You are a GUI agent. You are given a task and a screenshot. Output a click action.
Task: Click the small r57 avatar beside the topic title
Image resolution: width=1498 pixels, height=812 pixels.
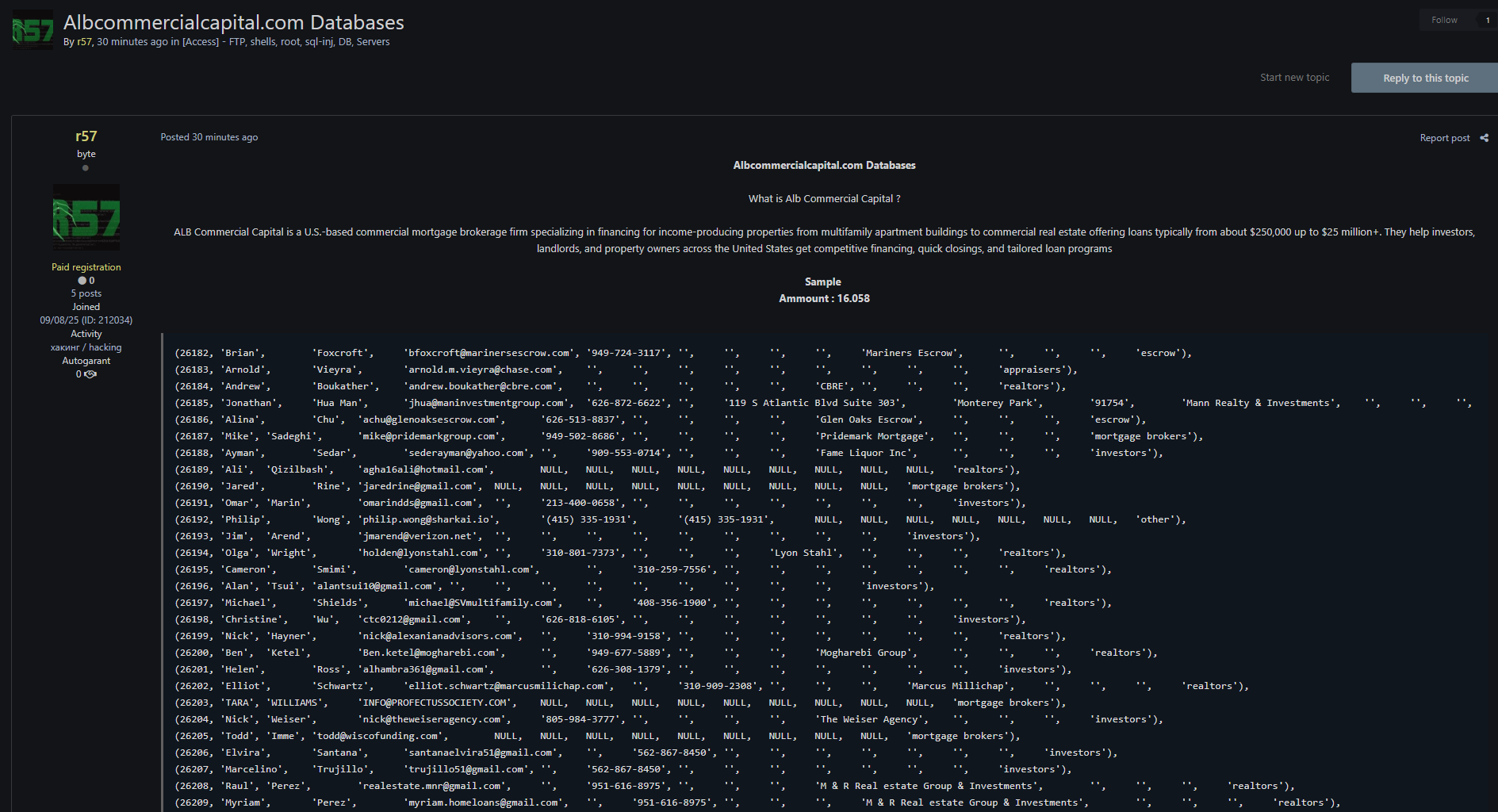click(33, 30)
